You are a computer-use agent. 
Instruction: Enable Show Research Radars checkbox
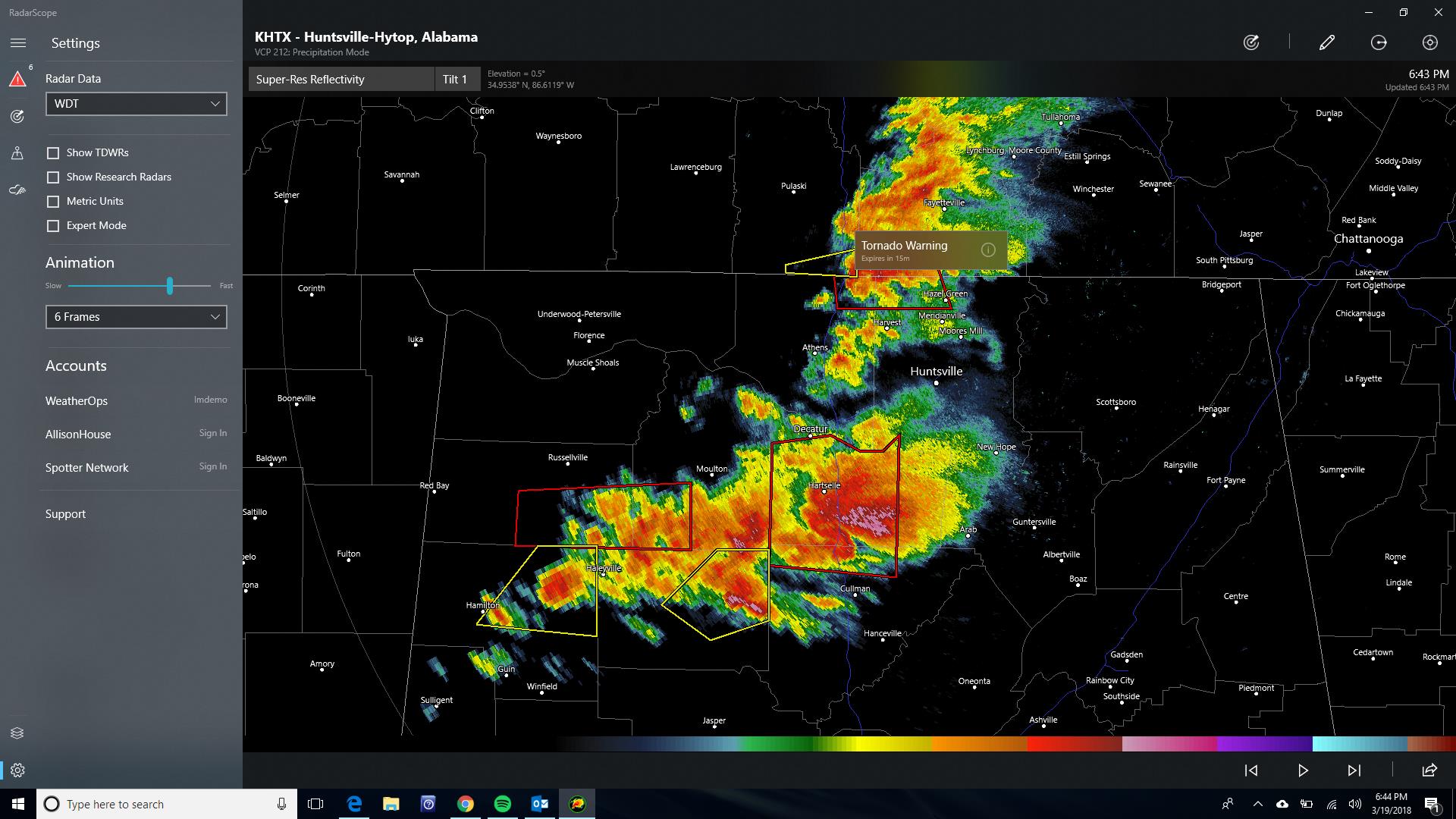pyautogui.click(x=54, y=176)
